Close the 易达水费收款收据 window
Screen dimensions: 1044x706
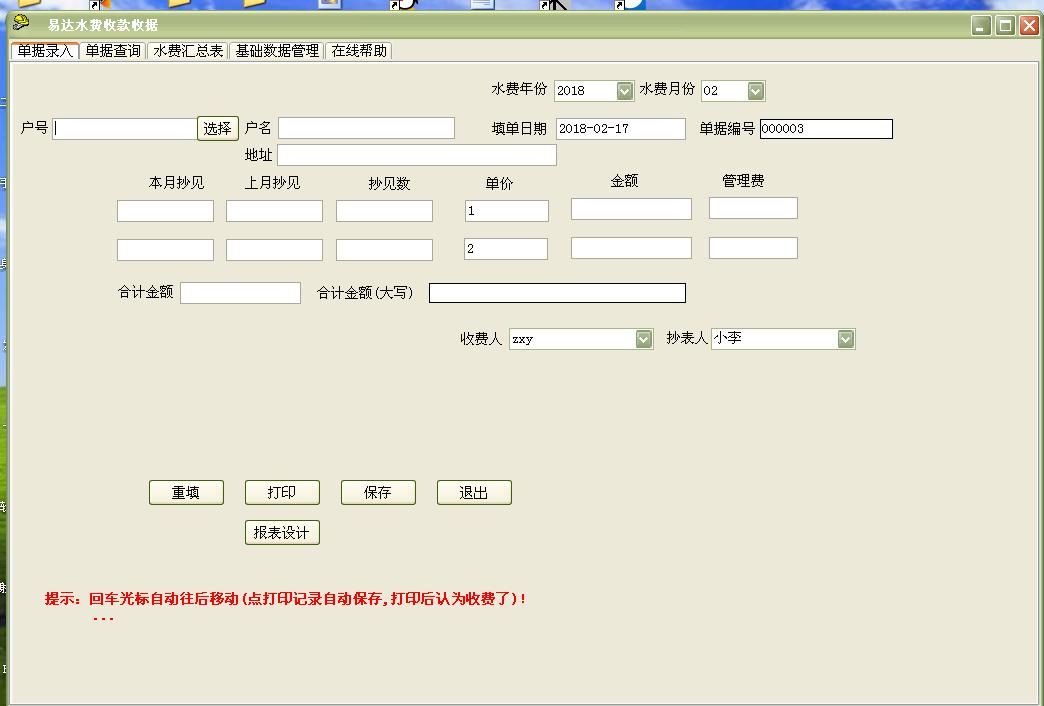click(1029, 26)
